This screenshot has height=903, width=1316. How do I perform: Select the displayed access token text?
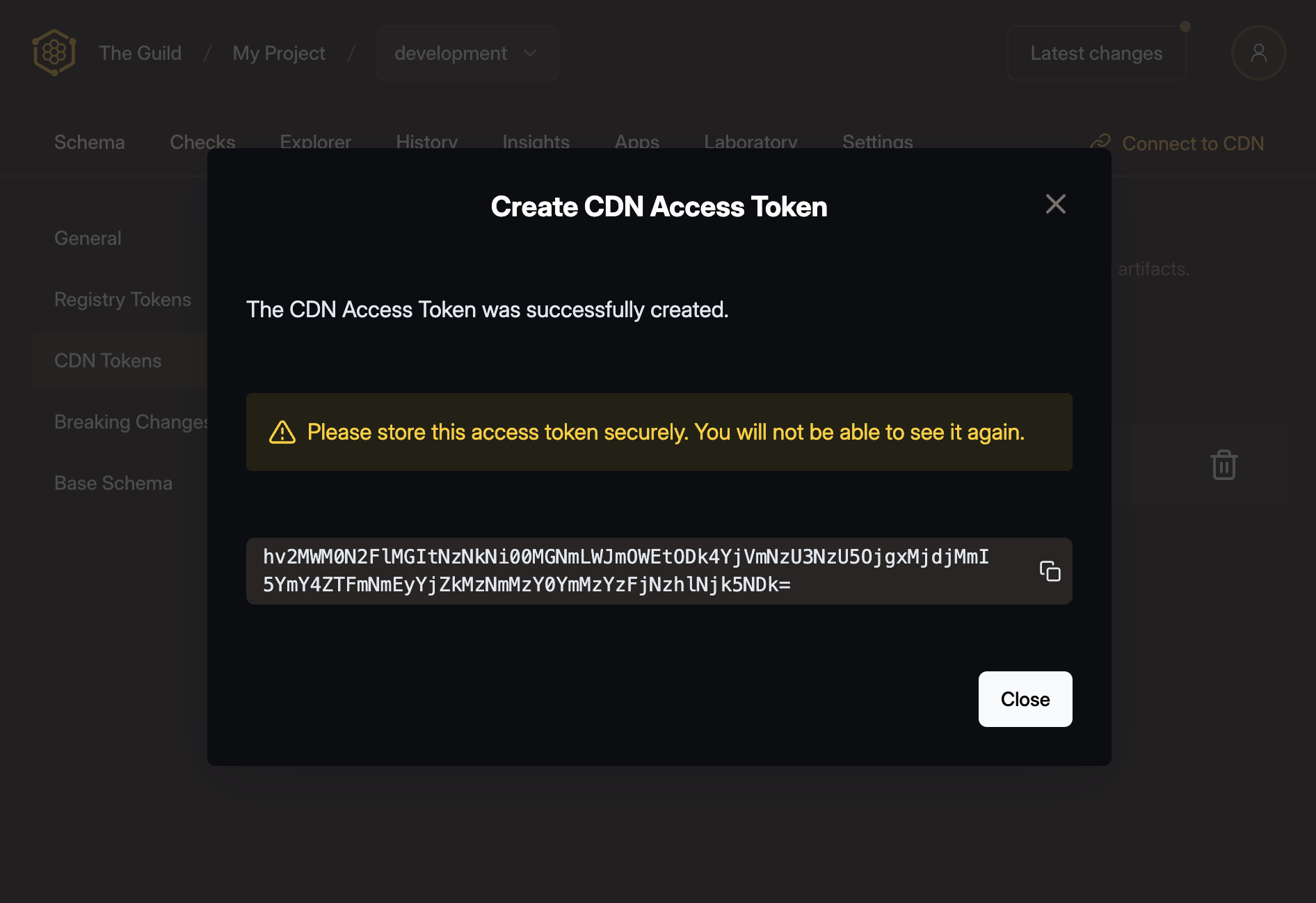point(626,570)
